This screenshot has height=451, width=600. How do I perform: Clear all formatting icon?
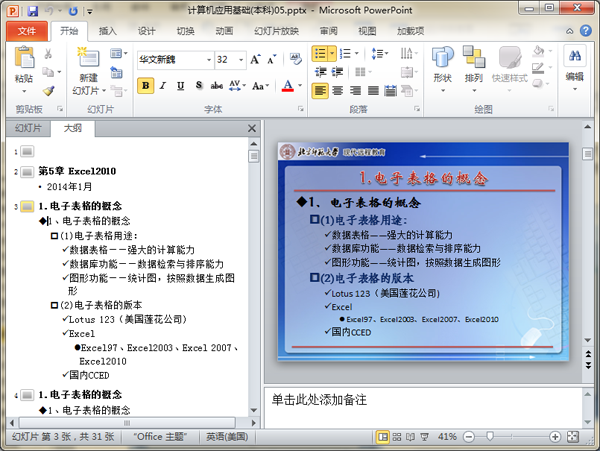click(x=295, y=59)
